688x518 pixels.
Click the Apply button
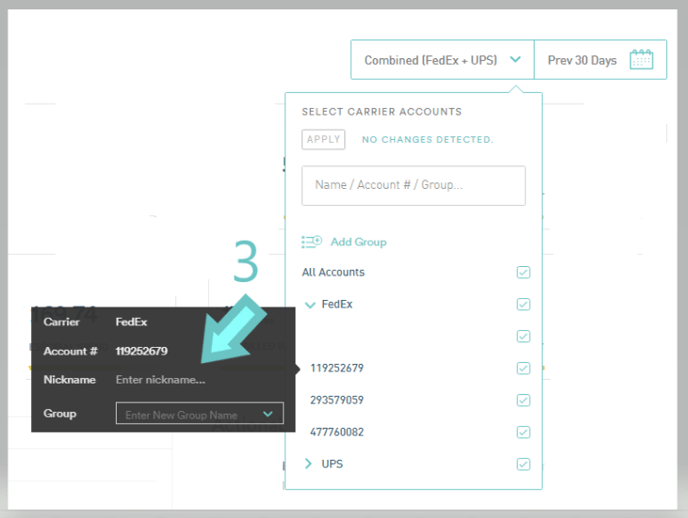click(x=323, y=139)
